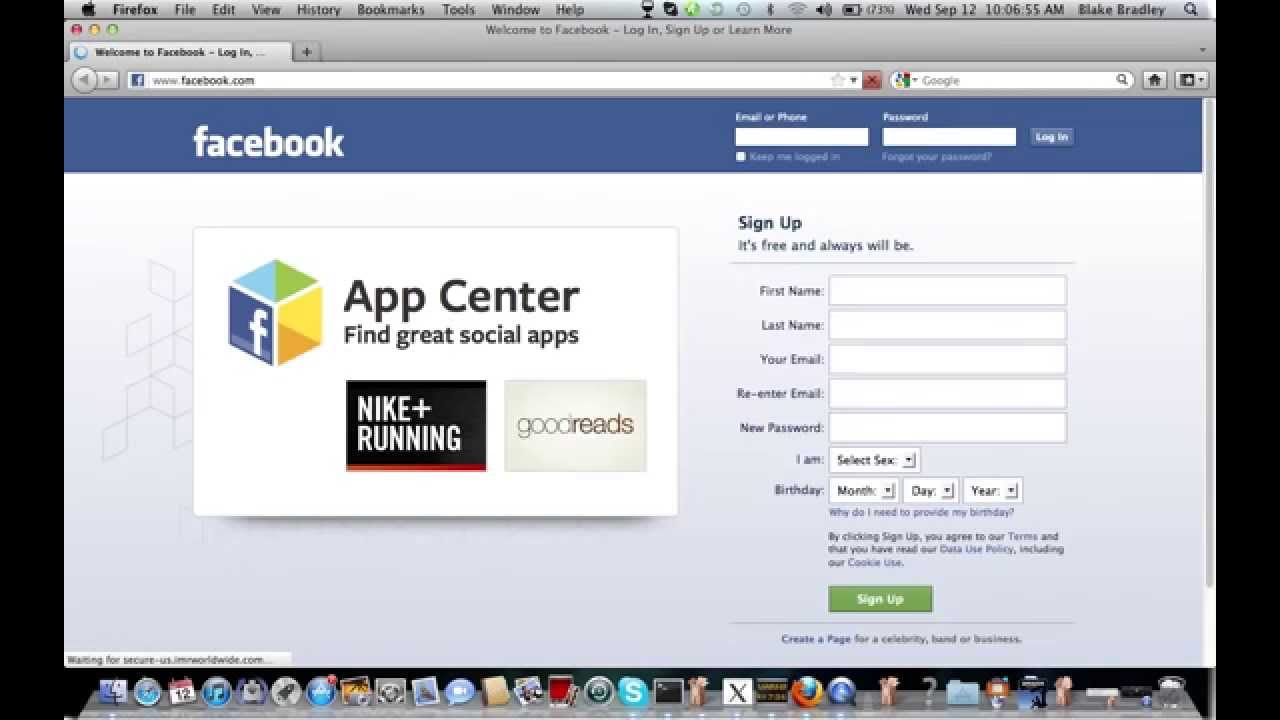
Task: Click the App Center cube logo
Action: pos(275,312)
